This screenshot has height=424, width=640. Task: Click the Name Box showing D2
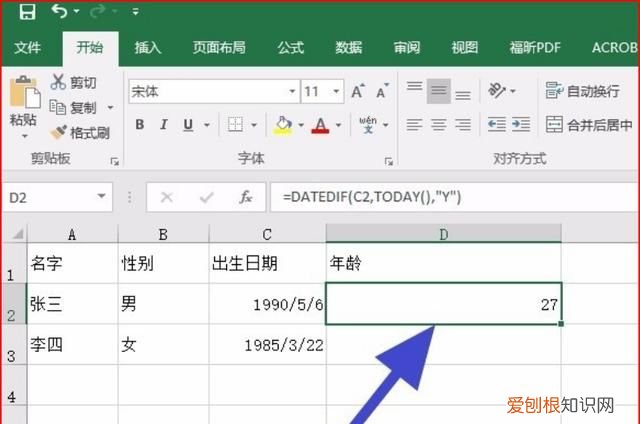point(51,198)
